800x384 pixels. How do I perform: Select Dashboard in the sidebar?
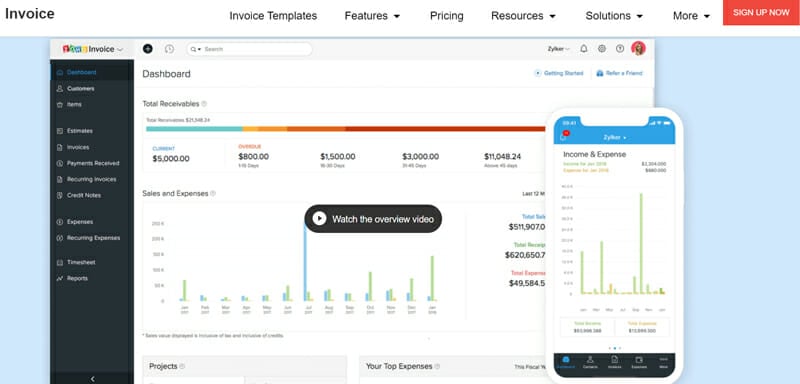click(x=92, y=72)
